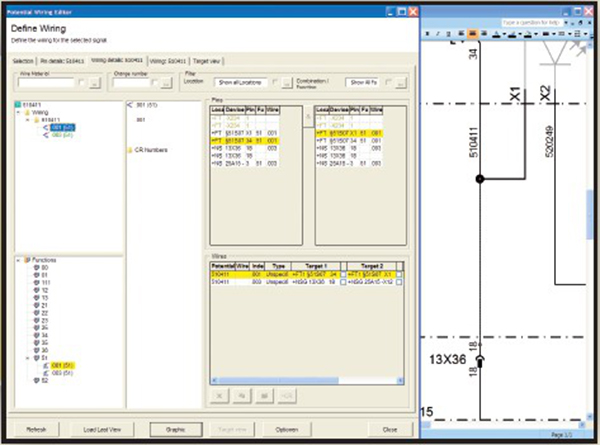This screenshot has height=445, width=600.
Task: Click the Underline formatting icon
Action: coord(450,33)
